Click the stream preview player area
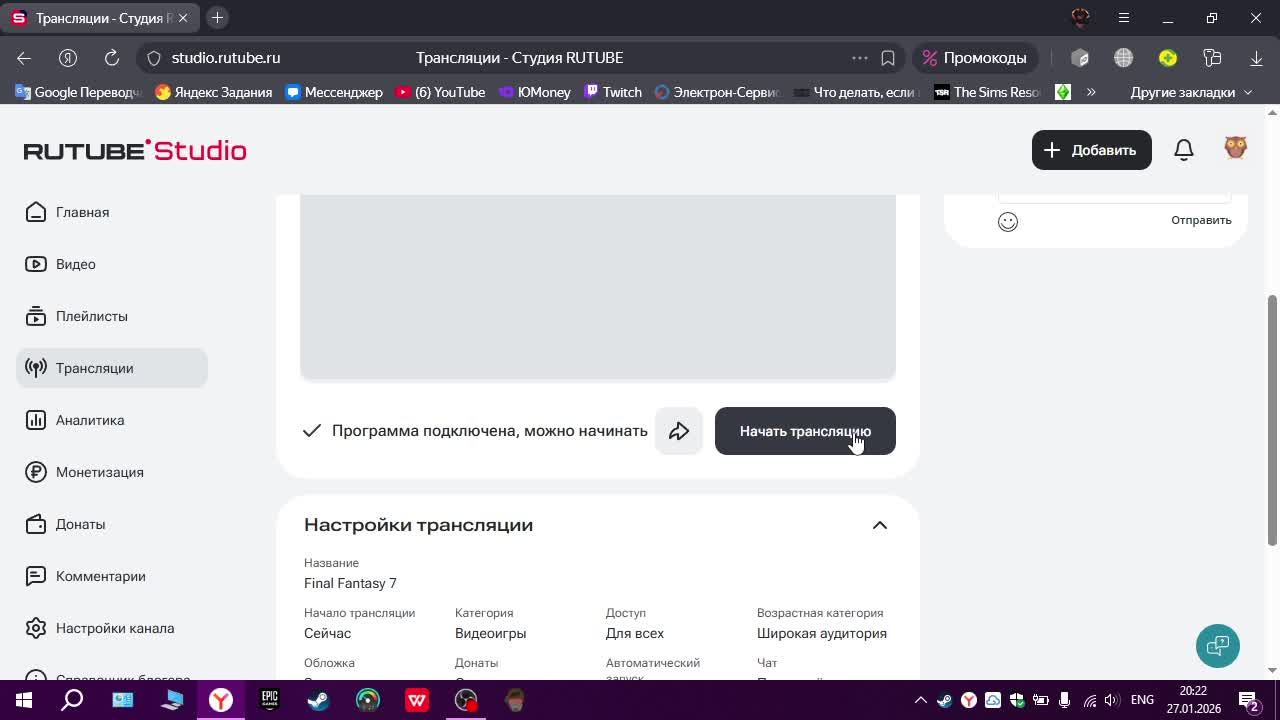Viewport: 1280px width, 720px height. 598,287
